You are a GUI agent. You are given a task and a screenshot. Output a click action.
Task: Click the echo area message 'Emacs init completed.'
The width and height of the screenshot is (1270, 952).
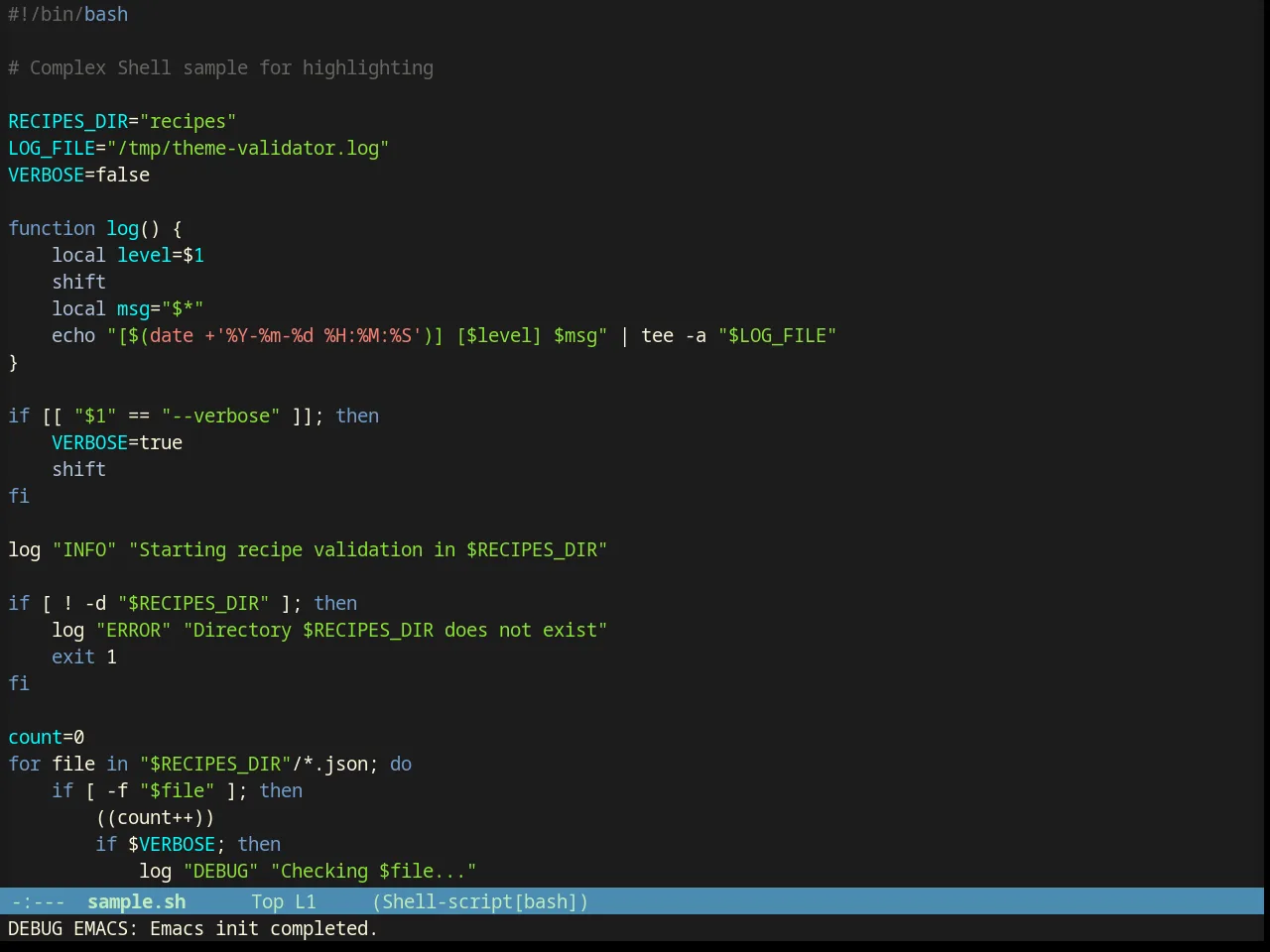click(x=264, y=928)
